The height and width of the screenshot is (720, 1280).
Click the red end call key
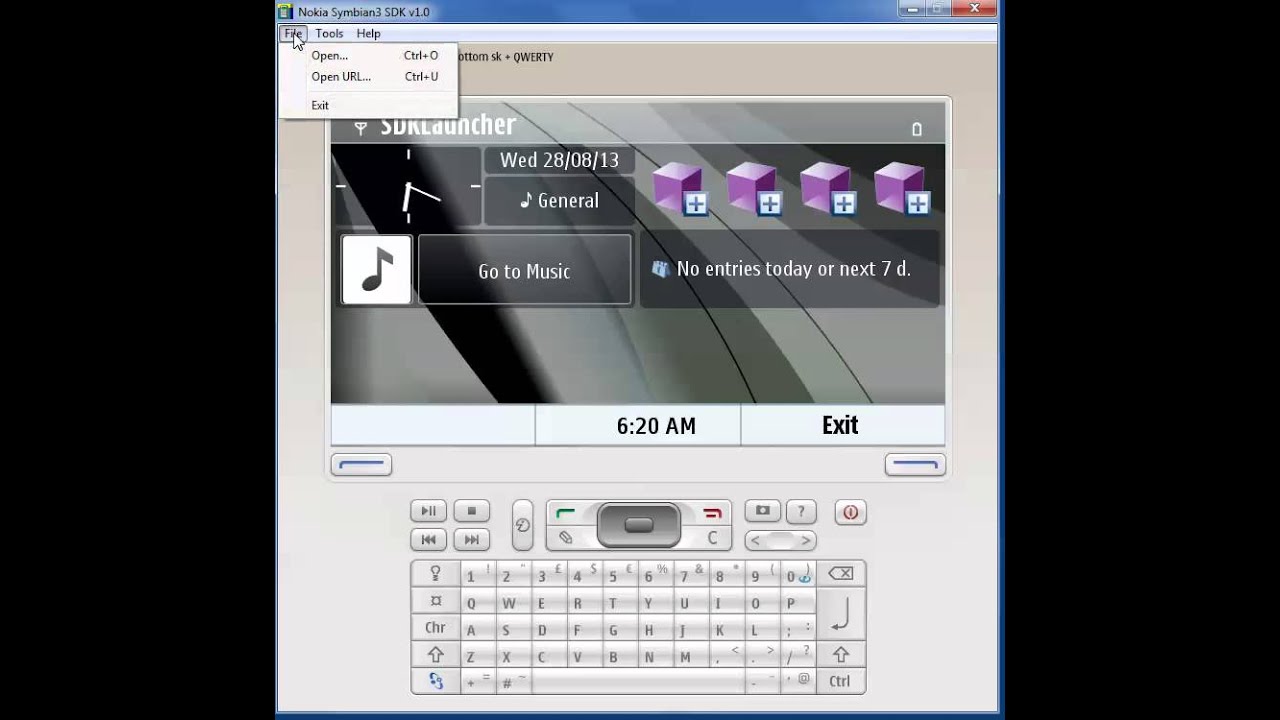pos(712,513)
